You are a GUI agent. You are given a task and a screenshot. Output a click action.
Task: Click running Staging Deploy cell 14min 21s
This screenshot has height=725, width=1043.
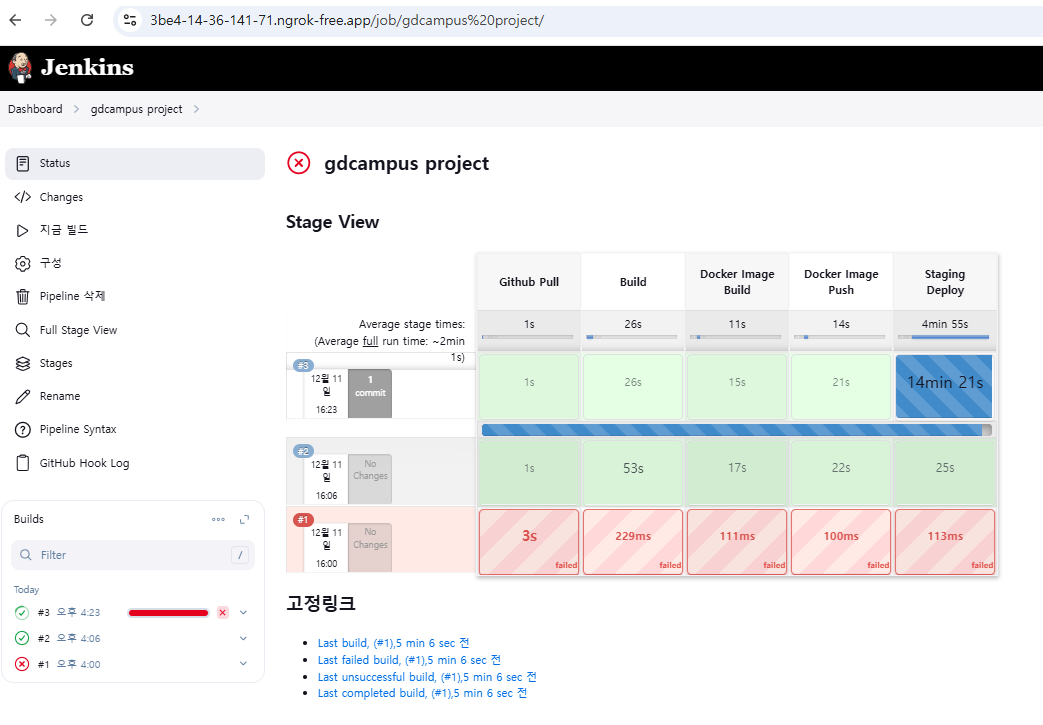(x=945, y=386)
